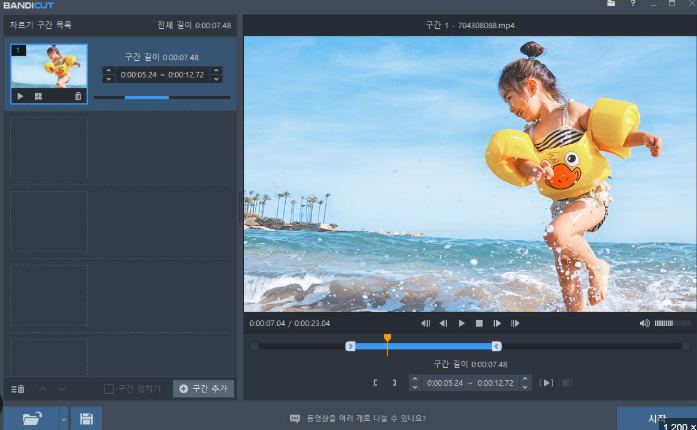The width and height of the screenshot is (697, 430).
Task: Open the tip about splitting videos
Action: [x=358, y=418]
